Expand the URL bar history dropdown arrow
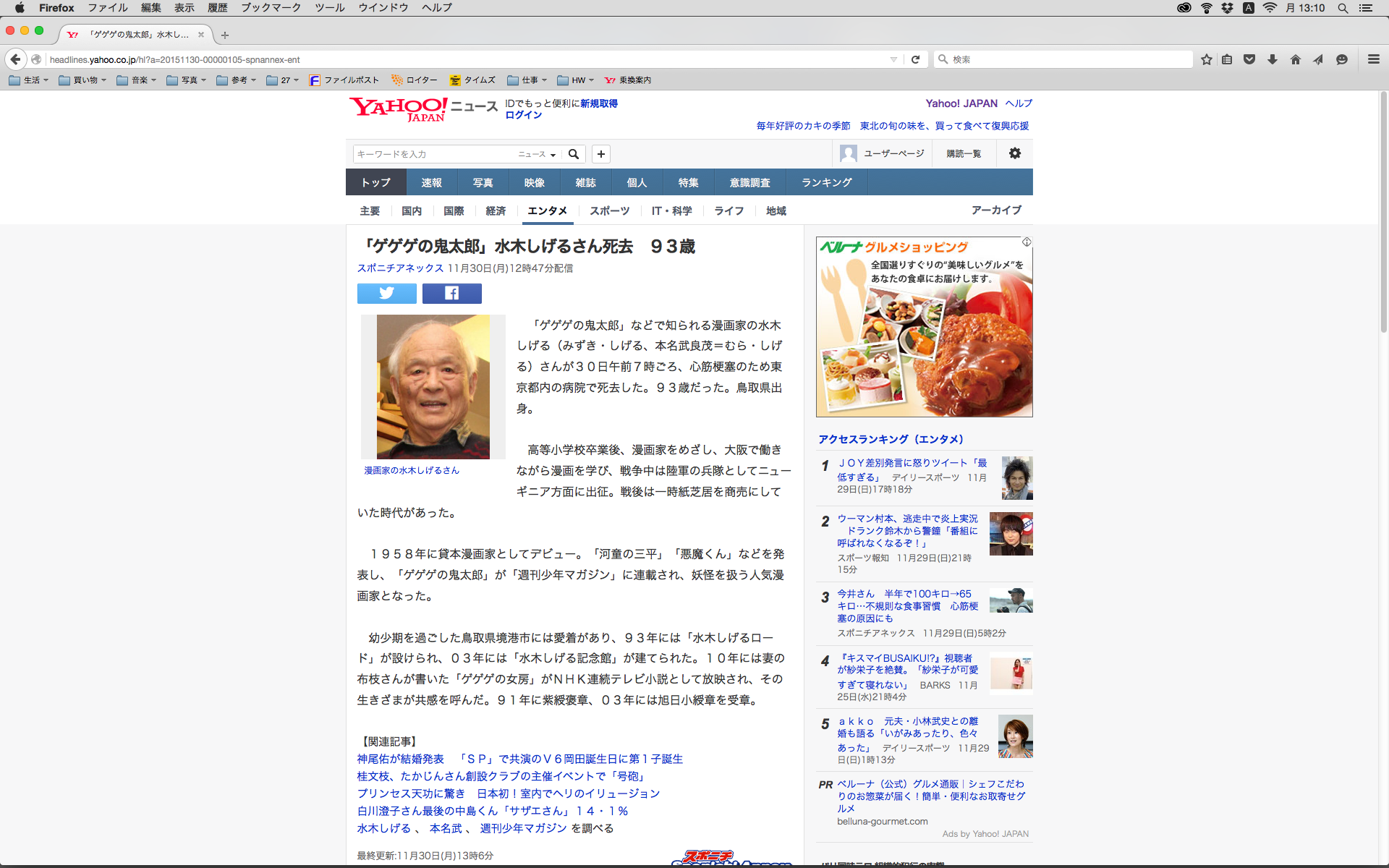Image resolution: width=1389 pixels, height=868 pixels. (x=893, y=59)
